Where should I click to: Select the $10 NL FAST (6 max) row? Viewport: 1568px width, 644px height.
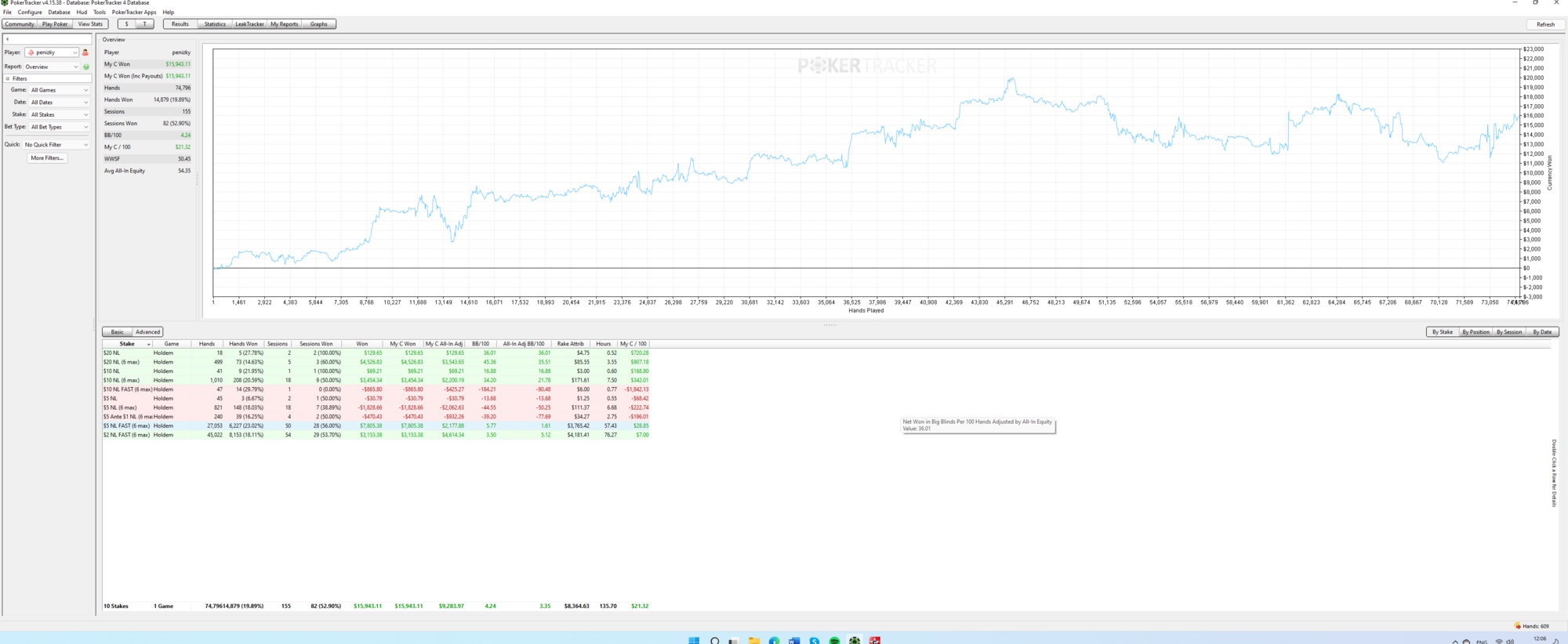[376, 389]
